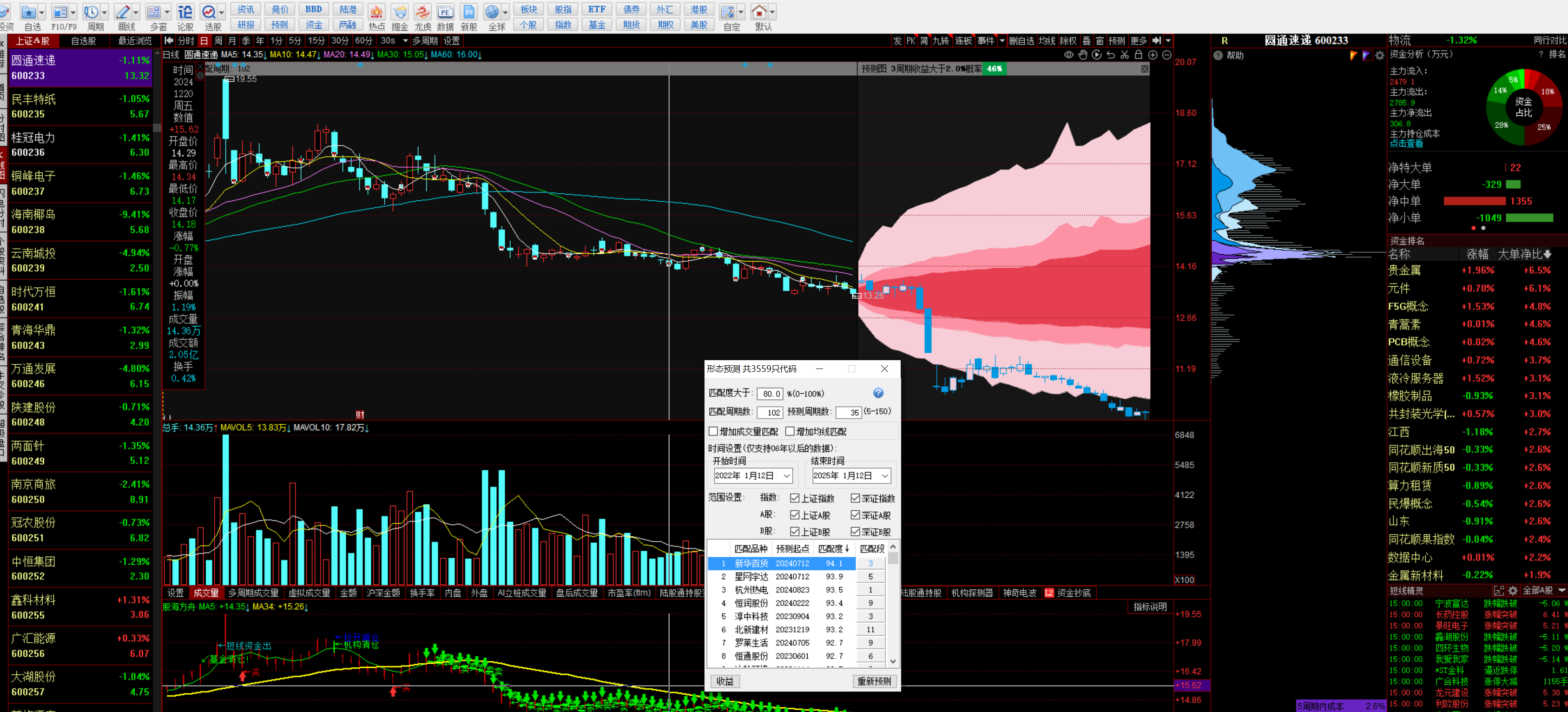Click the lock icon above chart
The width and height of the screenshot is (1568, 712).
(x=1138, y=55)
